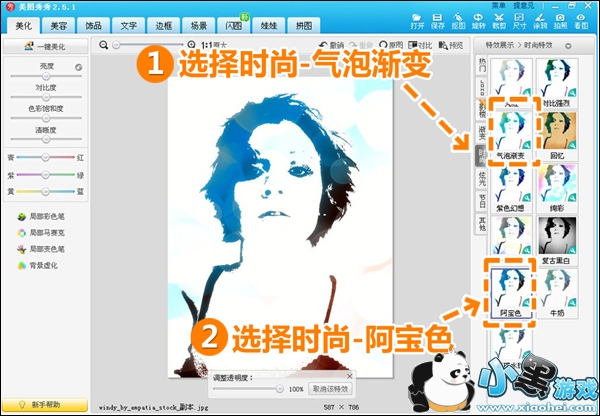
Task: Switch to the 闪图 tab
Action: (x=234, y=26)
